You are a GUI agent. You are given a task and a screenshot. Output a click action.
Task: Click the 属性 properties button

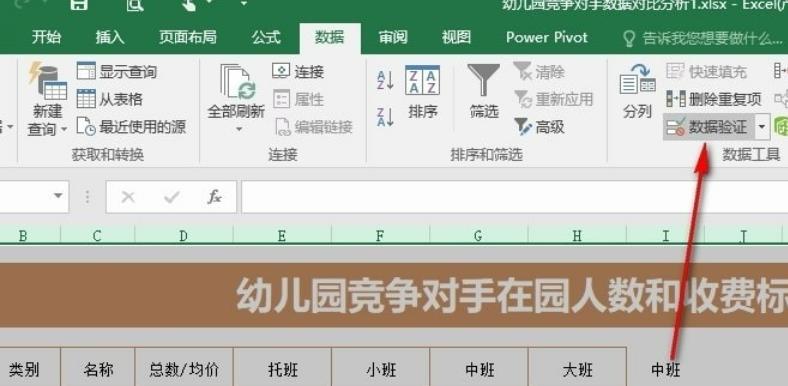(x=298, y=99)
